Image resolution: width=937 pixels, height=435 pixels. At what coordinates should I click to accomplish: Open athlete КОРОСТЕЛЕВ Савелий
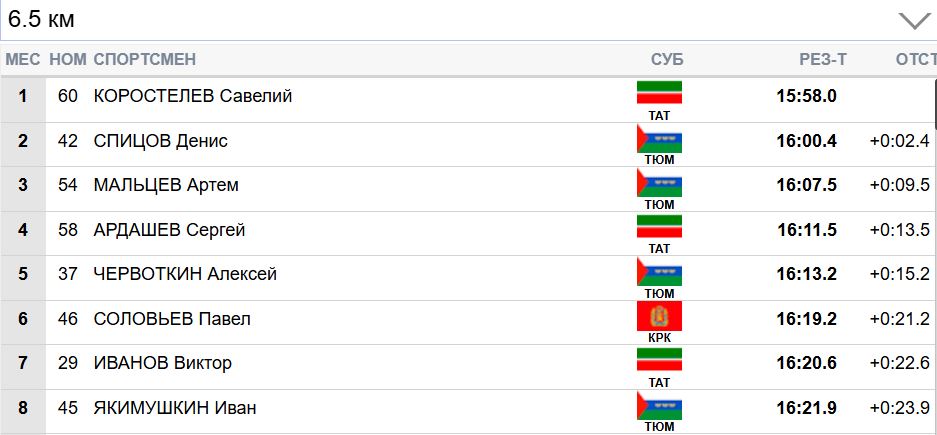pos(192,97)
